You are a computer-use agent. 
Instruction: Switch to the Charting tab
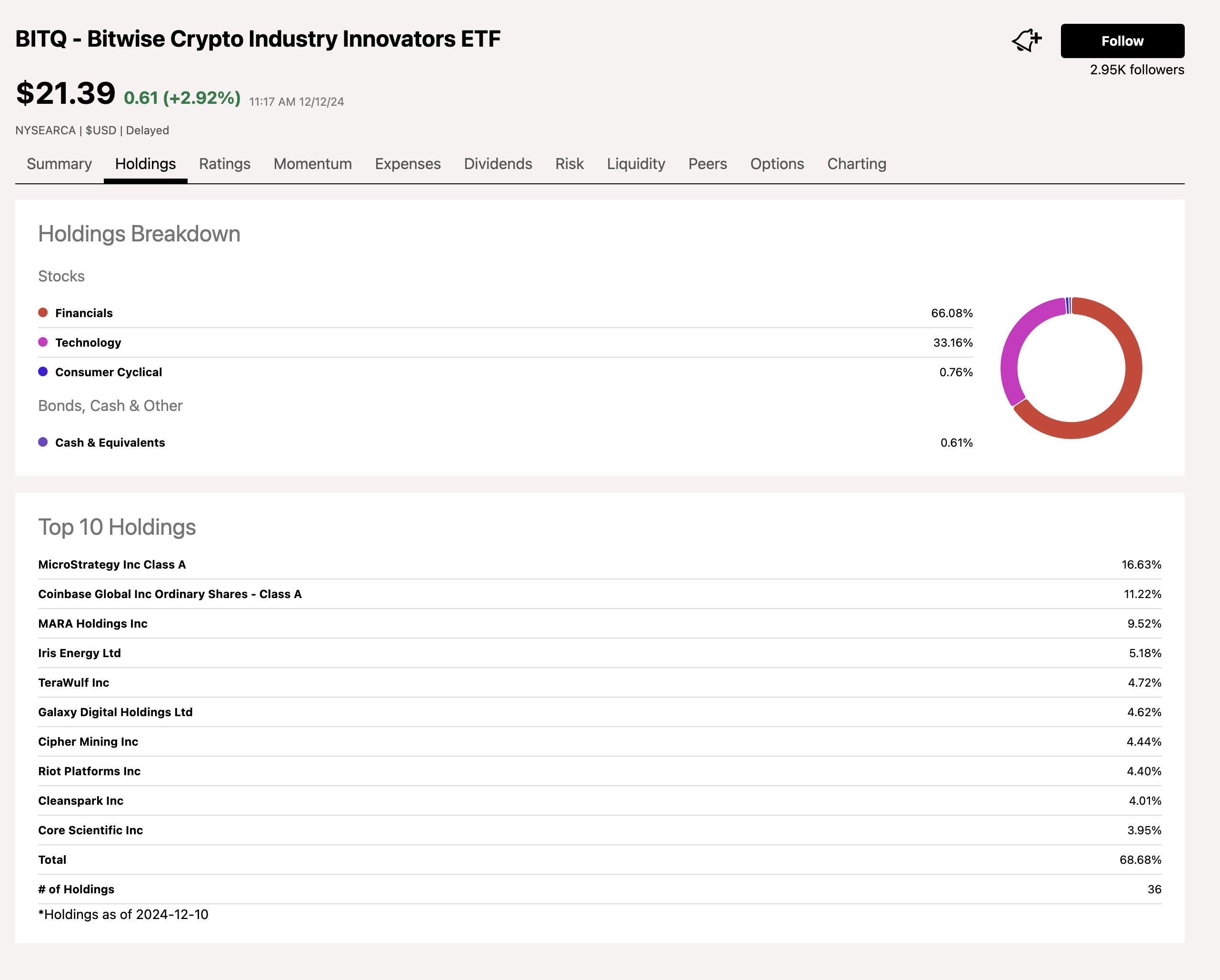[856, 163]
